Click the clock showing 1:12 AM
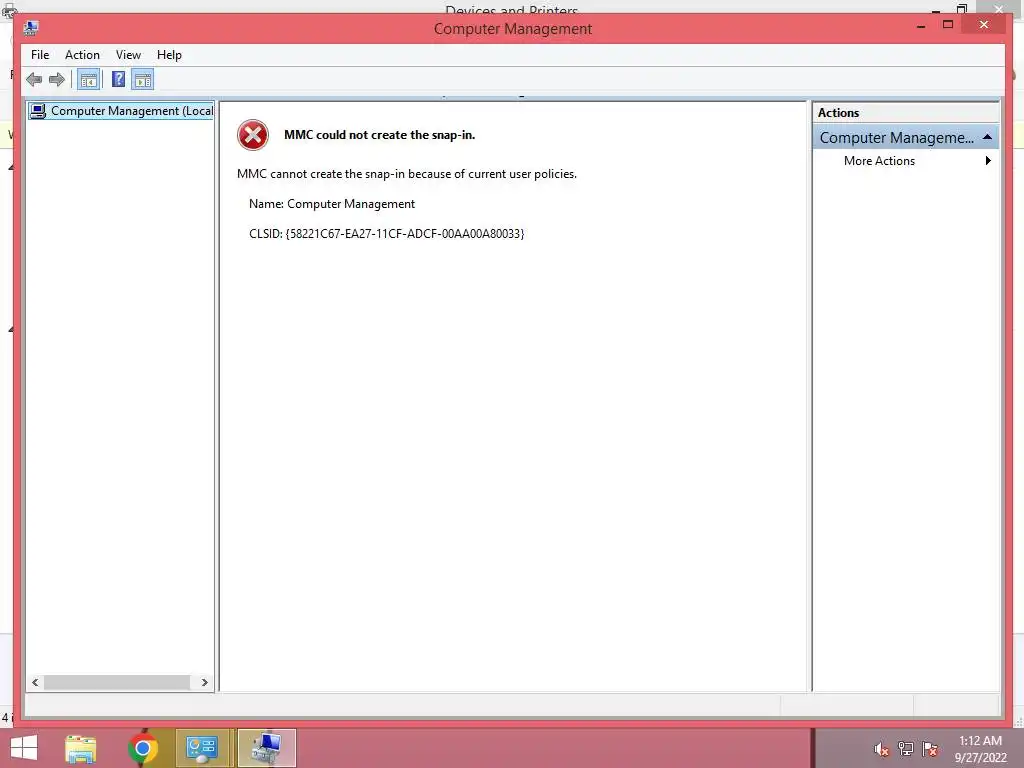Viewport: 1024px width, 768px height. [x=980, y=741]
